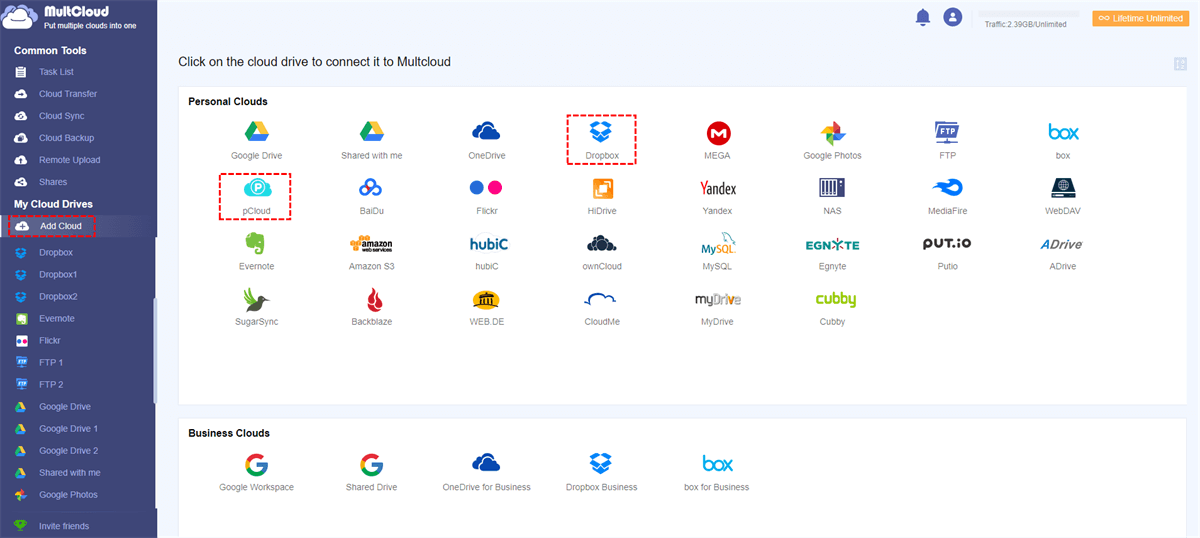This screenshot has height=538, width=1200.
Task: Connect MySQL database
Action: 717,252
